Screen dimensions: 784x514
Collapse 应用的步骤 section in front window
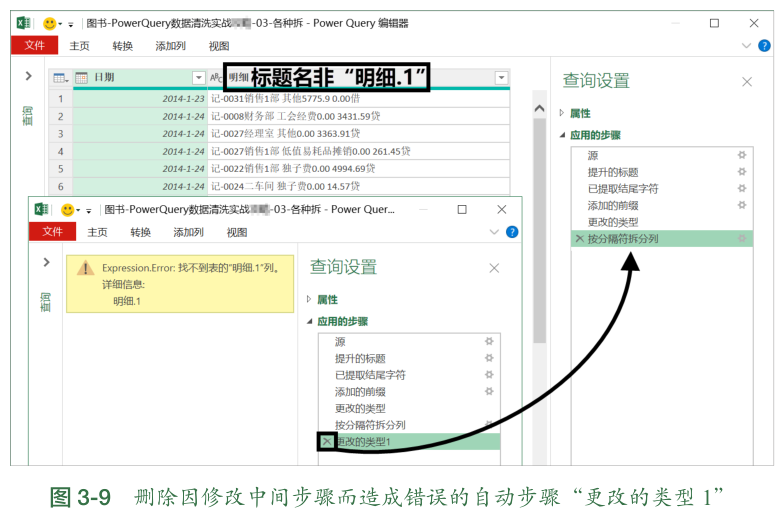pyautogui.click(x=309, y=321)
